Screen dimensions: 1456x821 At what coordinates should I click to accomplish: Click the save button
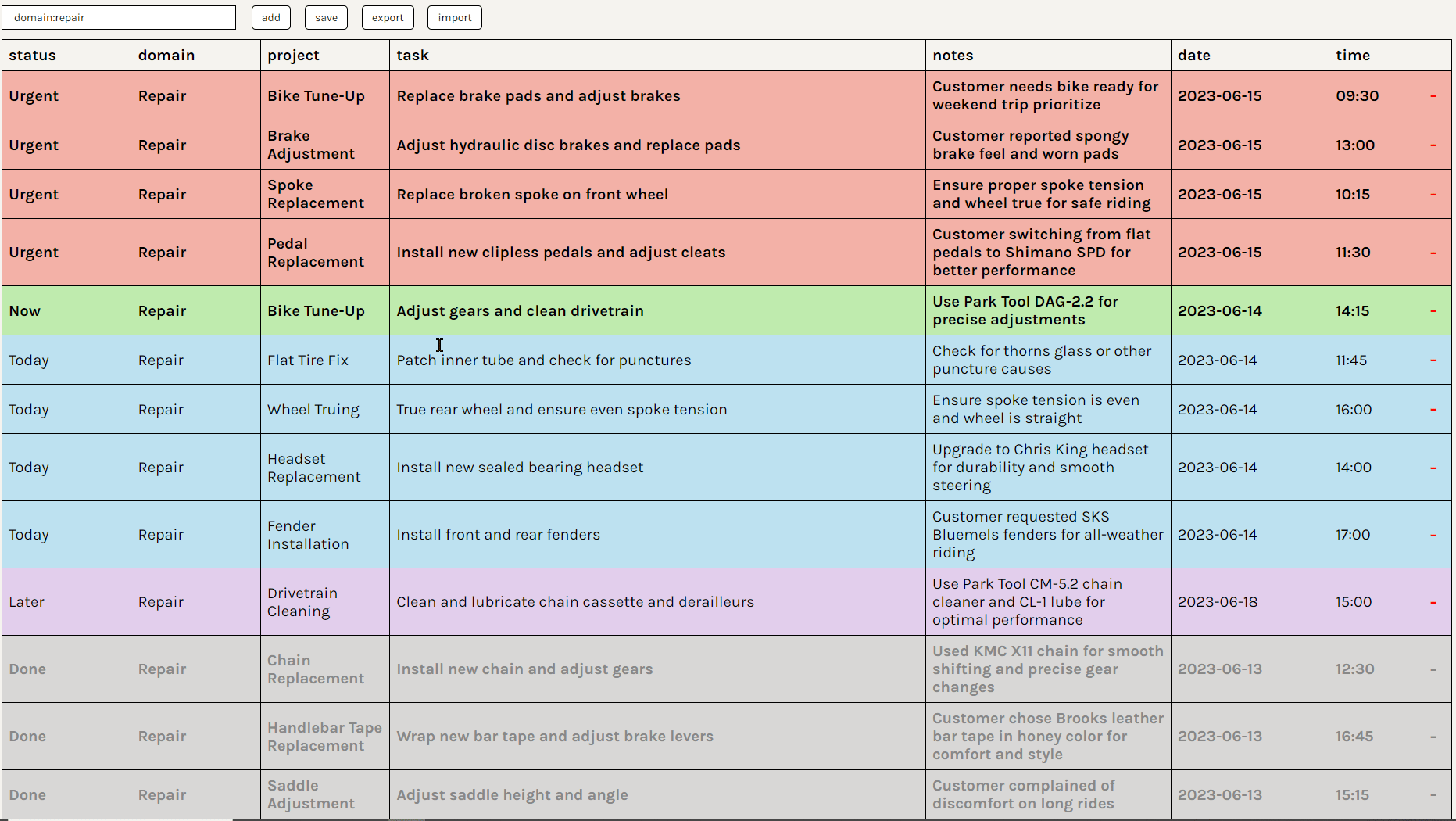tap(326, 17)
